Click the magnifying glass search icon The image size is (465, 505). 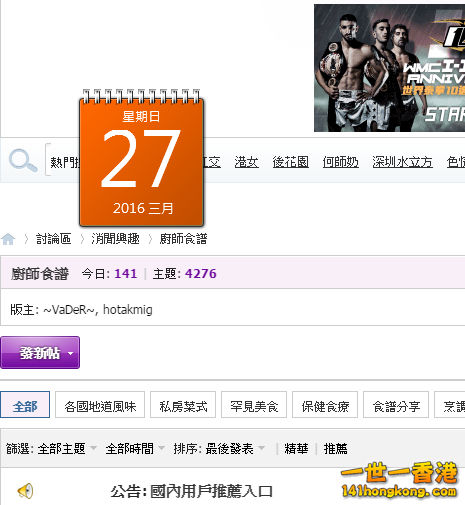click(23, 161)
